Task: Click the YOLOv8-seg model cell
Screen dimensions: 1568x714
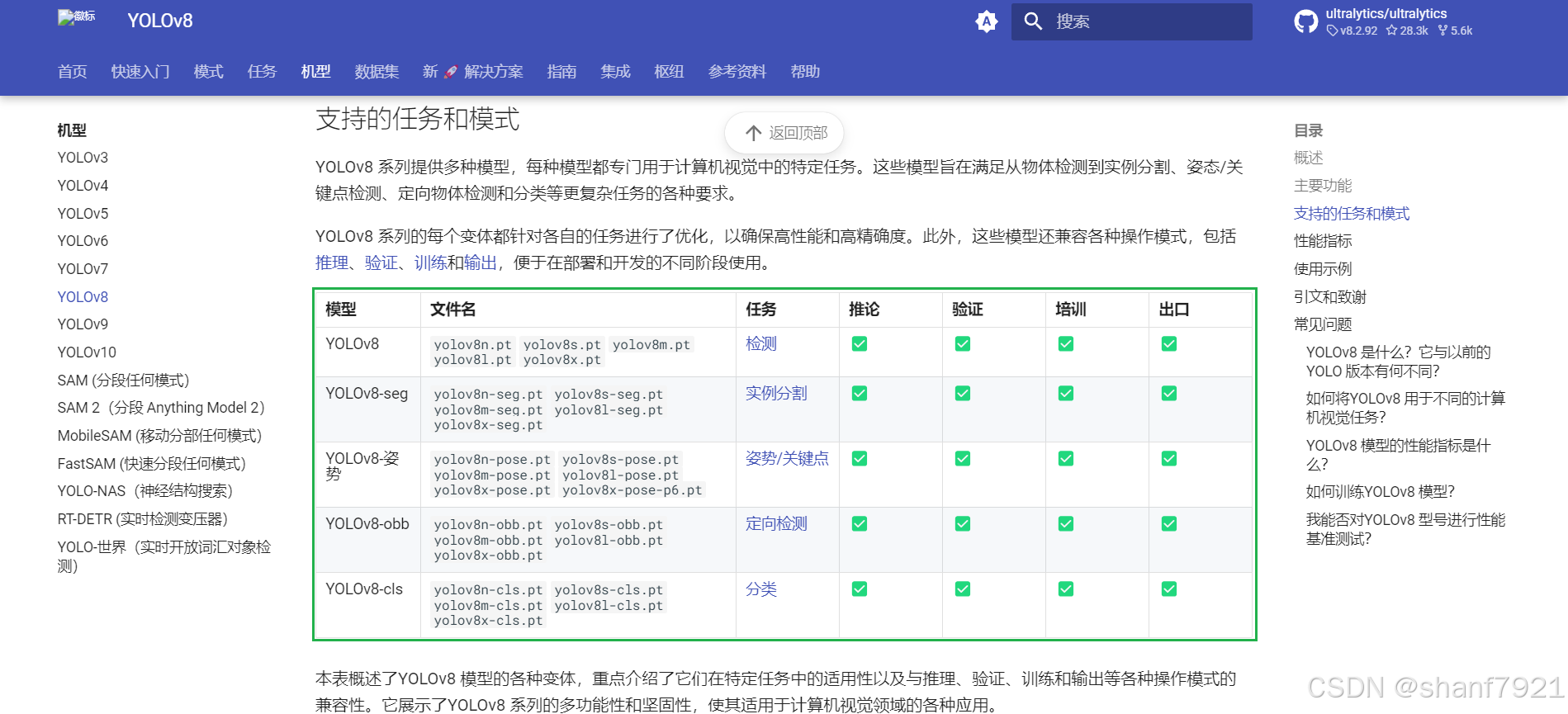Action: click(367, 394)
